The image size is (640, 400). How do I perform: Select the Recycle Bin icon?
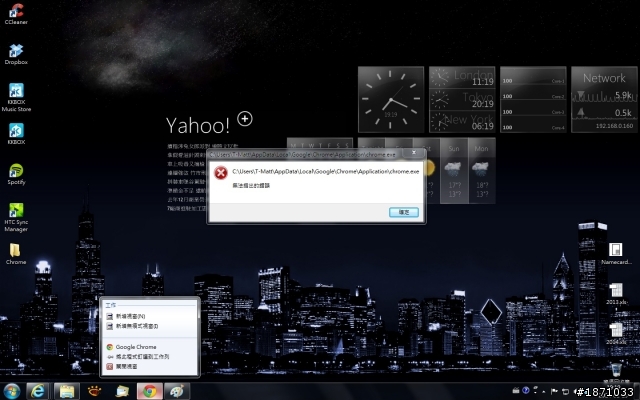[x=616, y=373]
